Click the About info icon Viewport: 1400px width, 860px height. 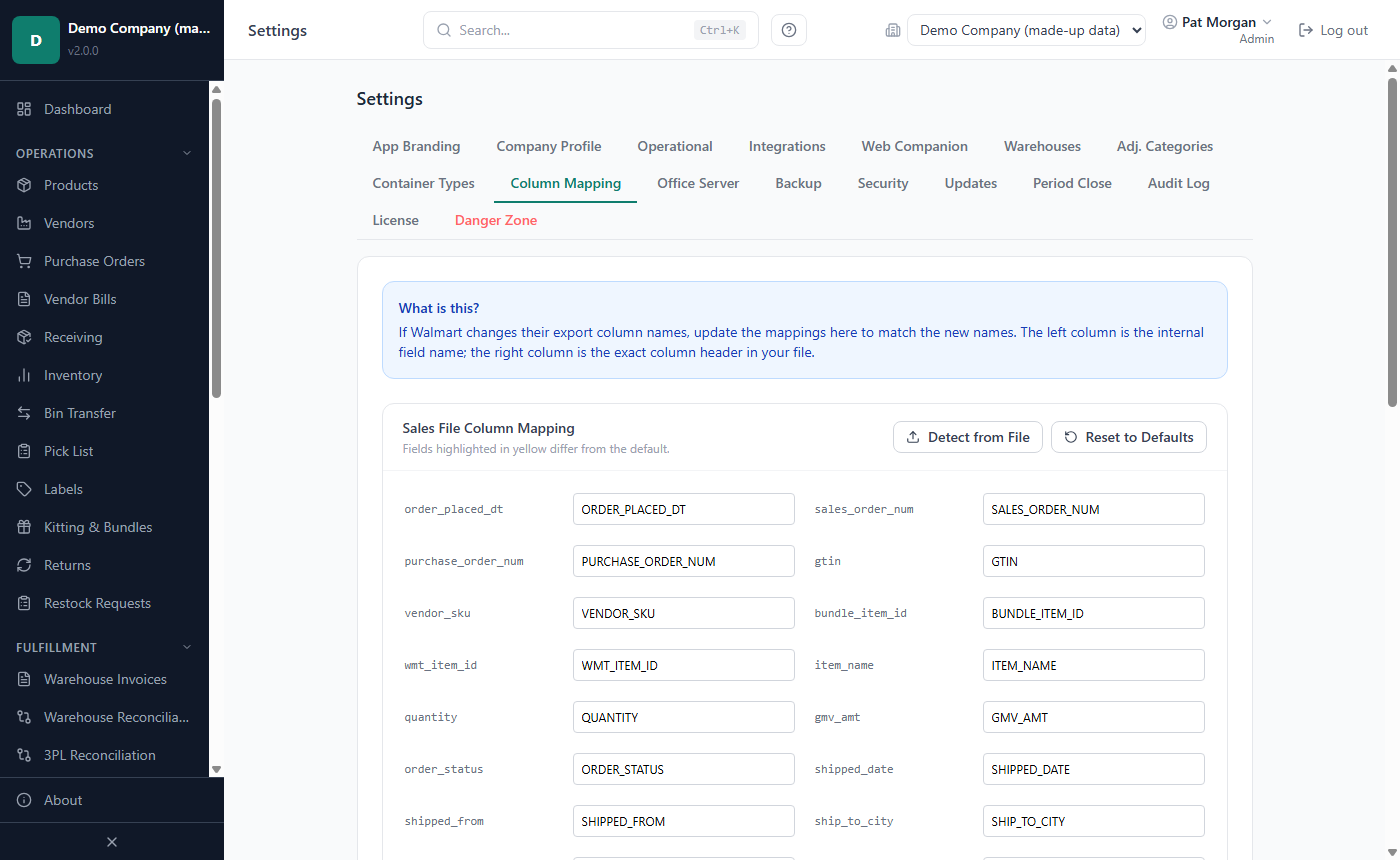pos(24,800)
